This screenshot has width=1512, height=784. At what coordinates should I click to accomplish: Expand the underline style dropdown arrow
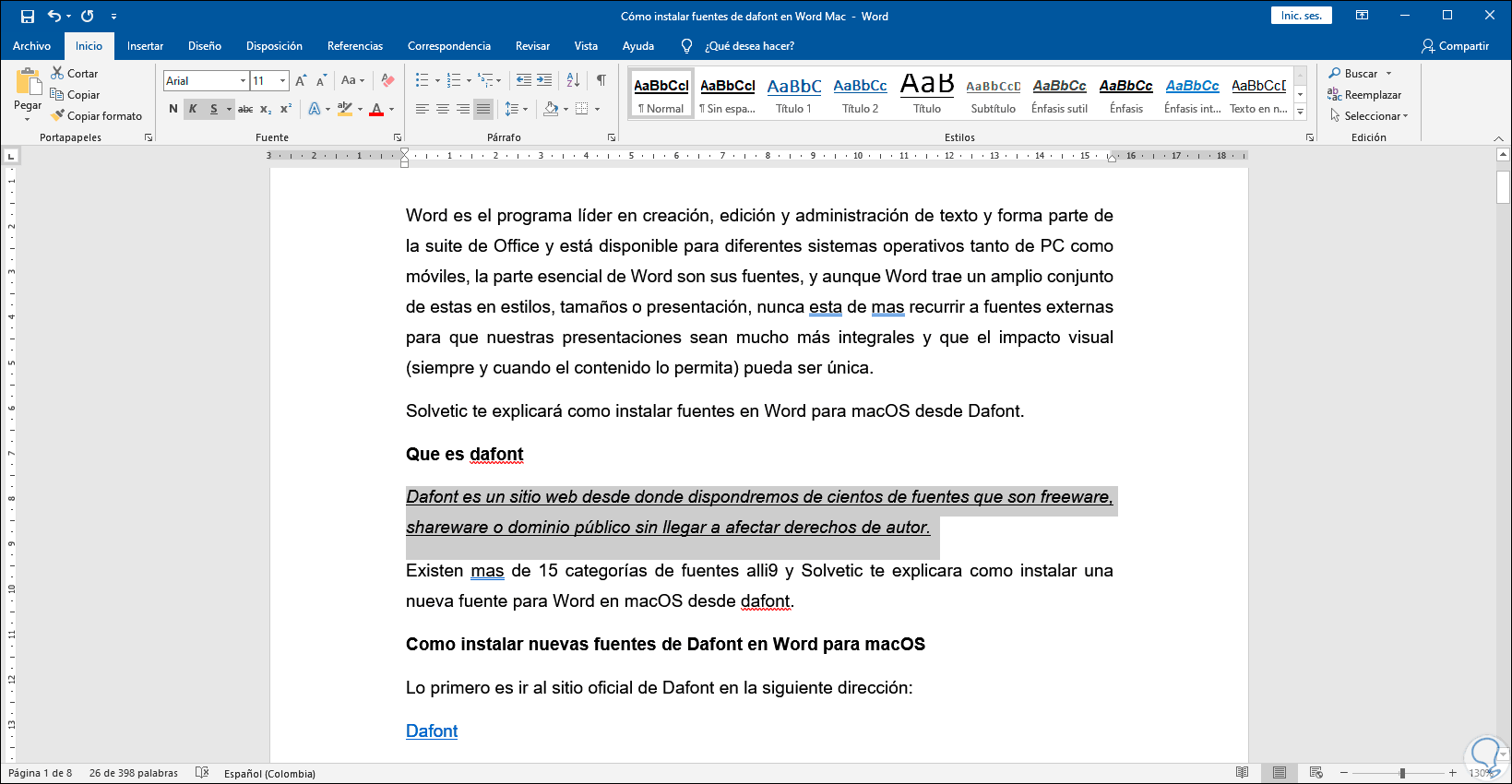click(229, 109)
